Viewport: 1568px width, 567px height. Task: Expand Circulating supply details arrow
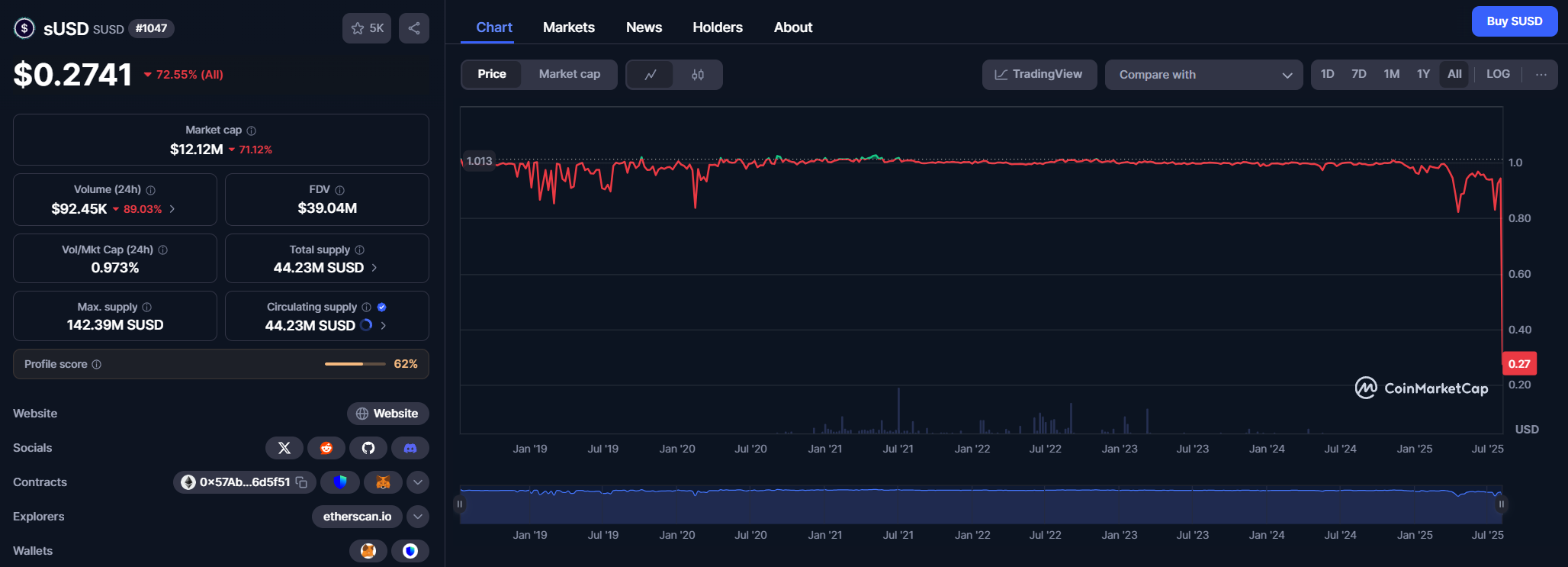[x=383, y=326]
